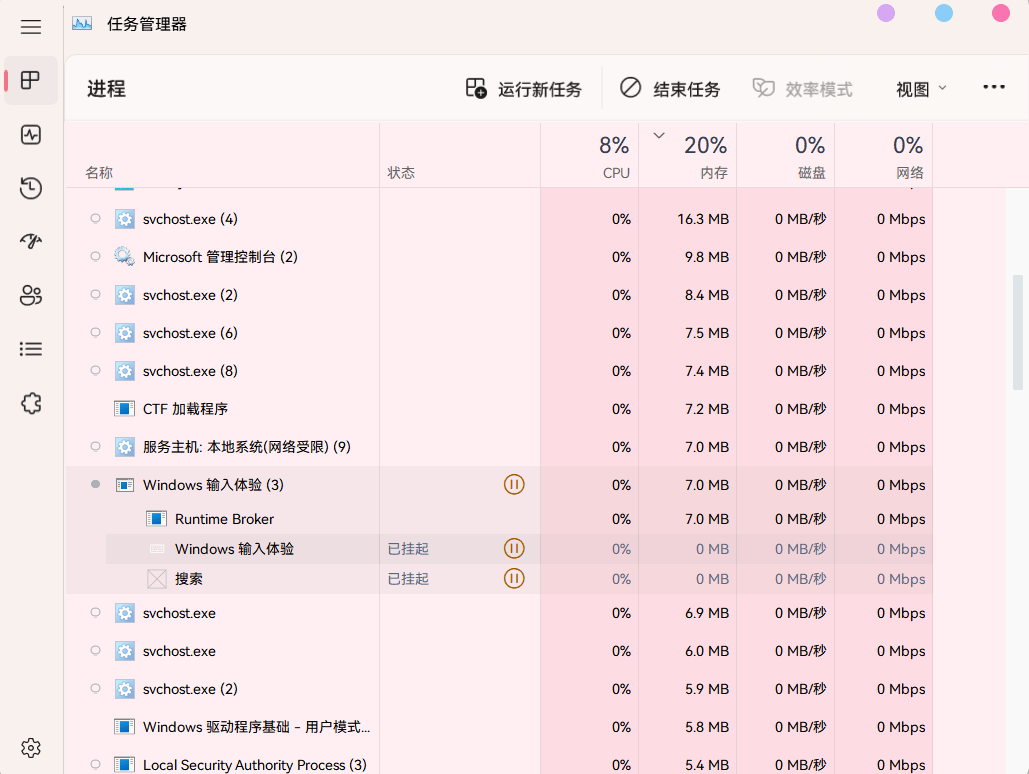The width and height of the screenshot is (1029, 774).
Task: Click 运行新任务 button
Action: click(524, 89)
